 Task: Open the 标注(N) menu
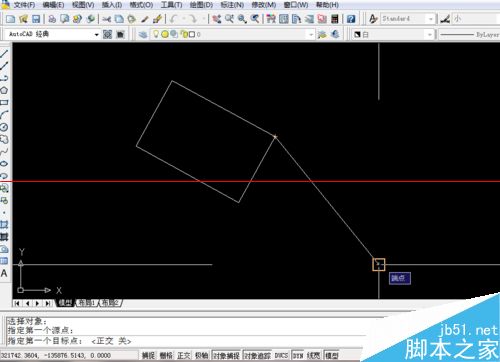point(232,5)
